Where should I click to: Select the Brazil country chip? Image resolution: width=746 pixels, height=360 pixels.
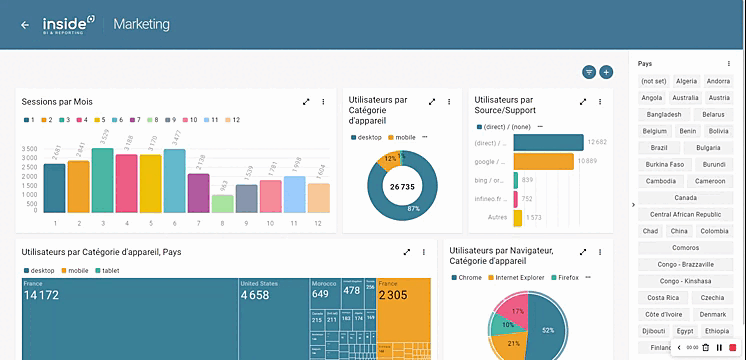[x=659, y=148]
